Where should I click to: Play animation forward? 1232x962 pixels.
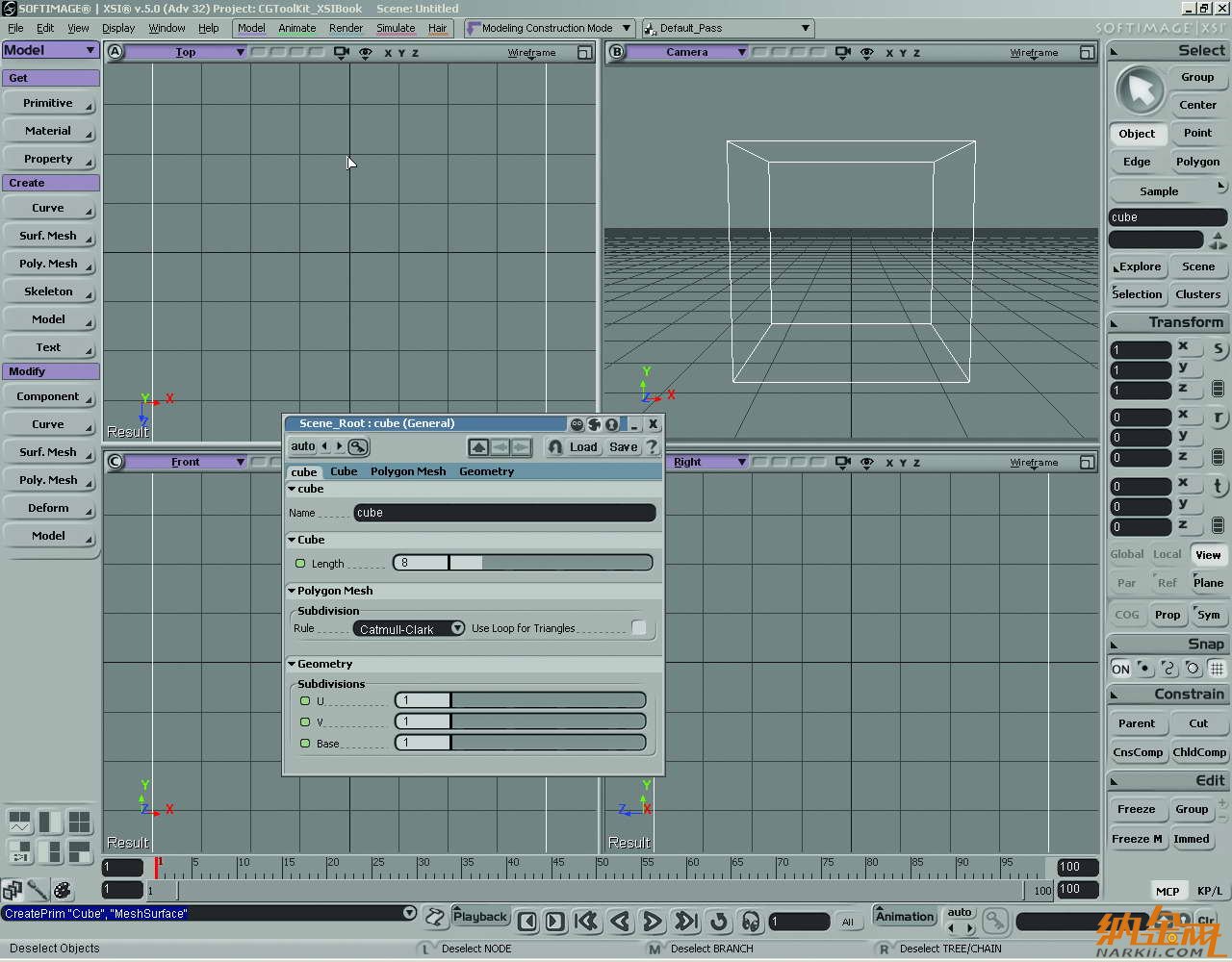(652, 922)
